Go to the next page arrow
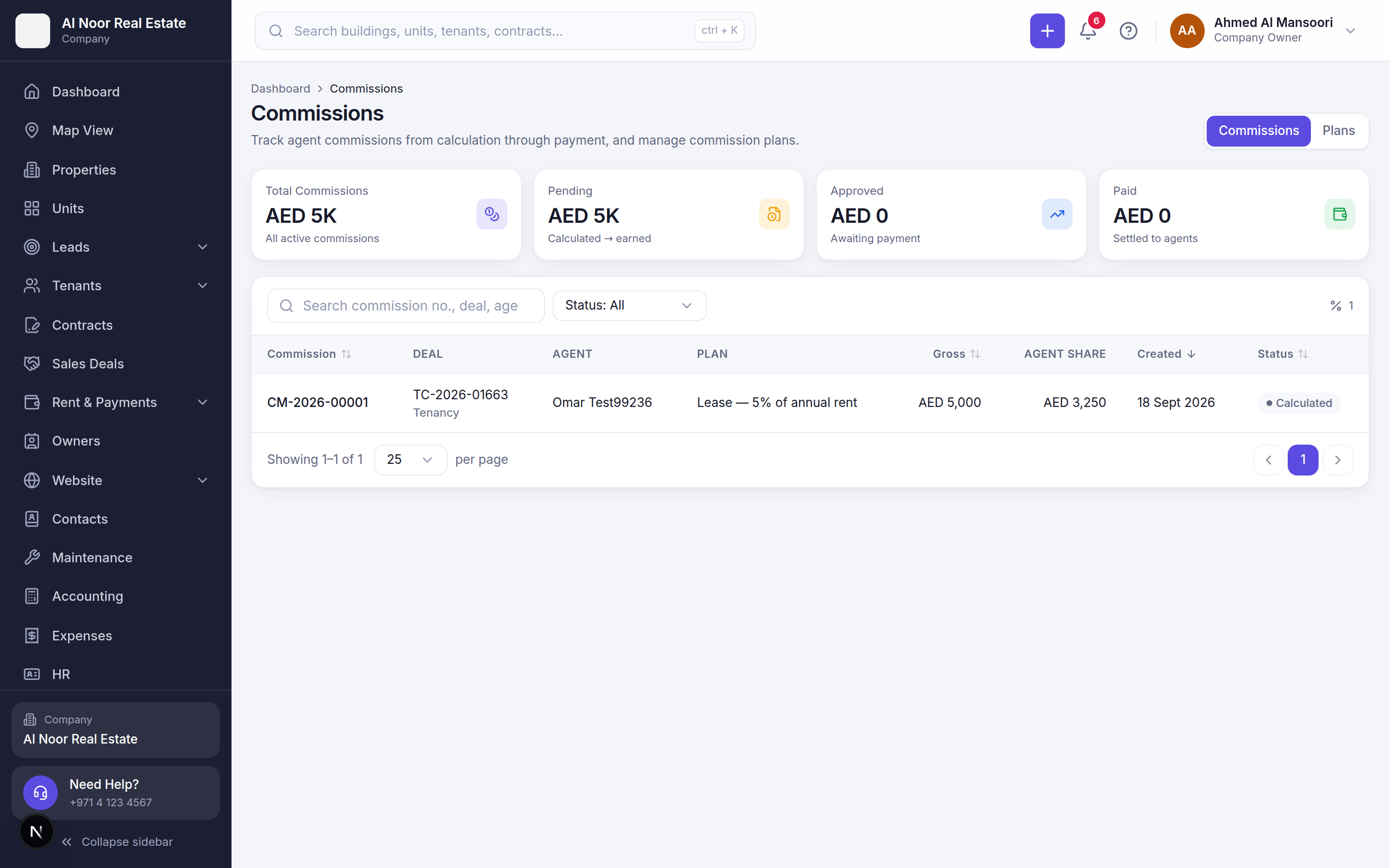This screenshot has width=1389, height=868. tap(1337, 460)
